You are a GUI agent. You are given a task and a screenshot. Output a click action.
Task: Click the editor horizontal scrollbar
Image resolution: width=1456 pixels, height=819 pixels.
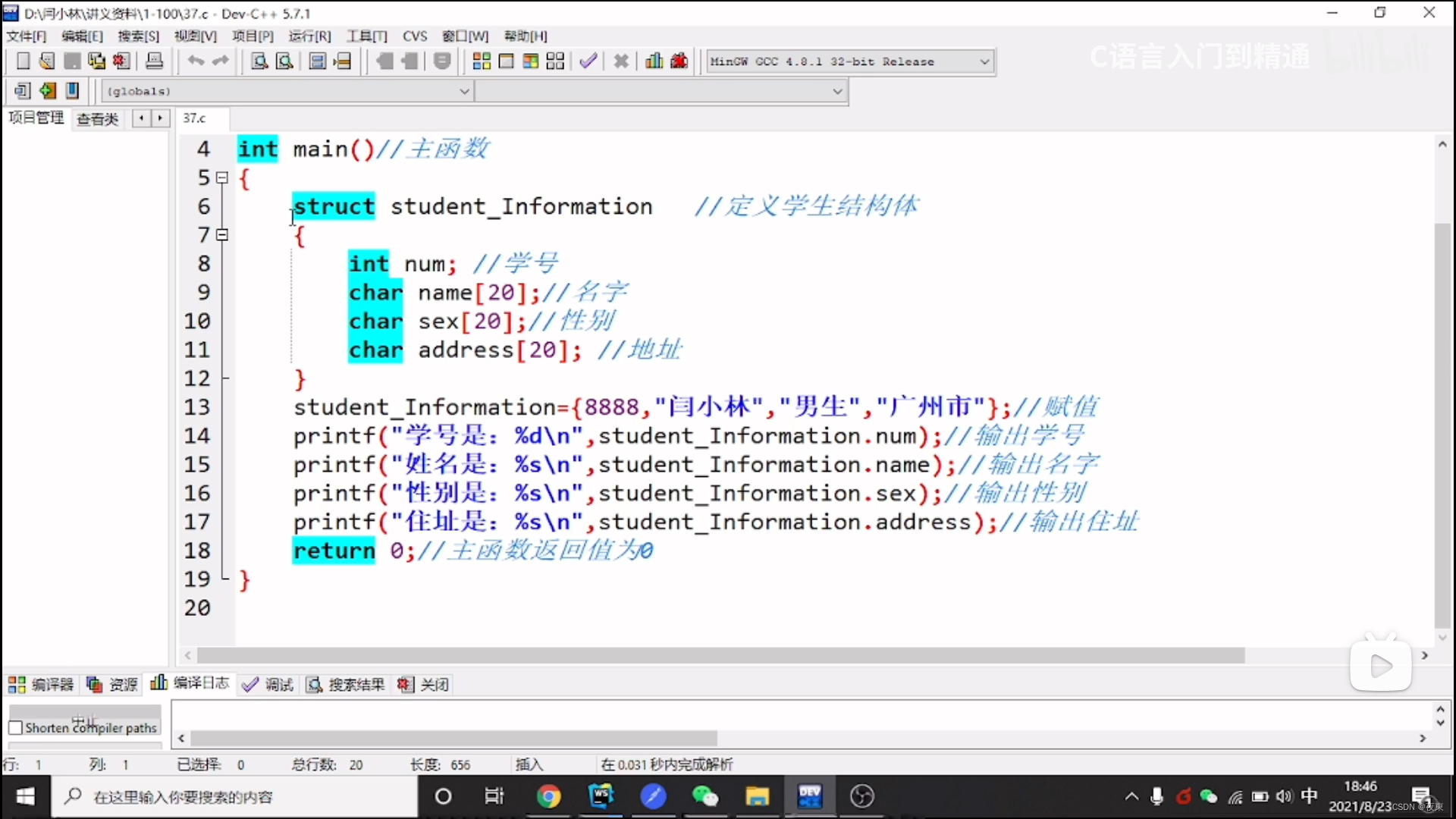pos(720,655)
